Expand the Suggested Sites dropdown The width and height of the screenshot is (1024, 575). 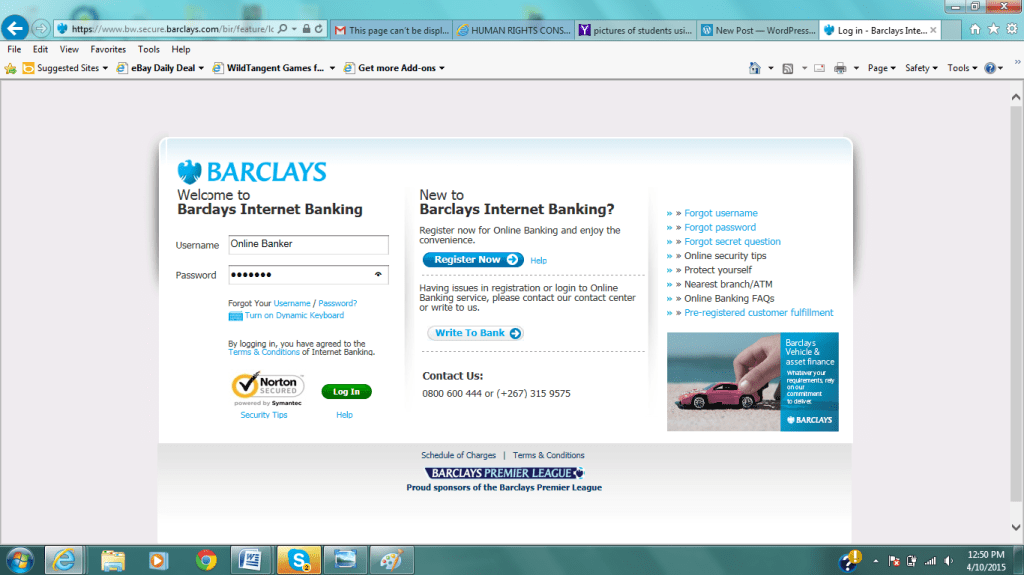(x=105, y=68)
